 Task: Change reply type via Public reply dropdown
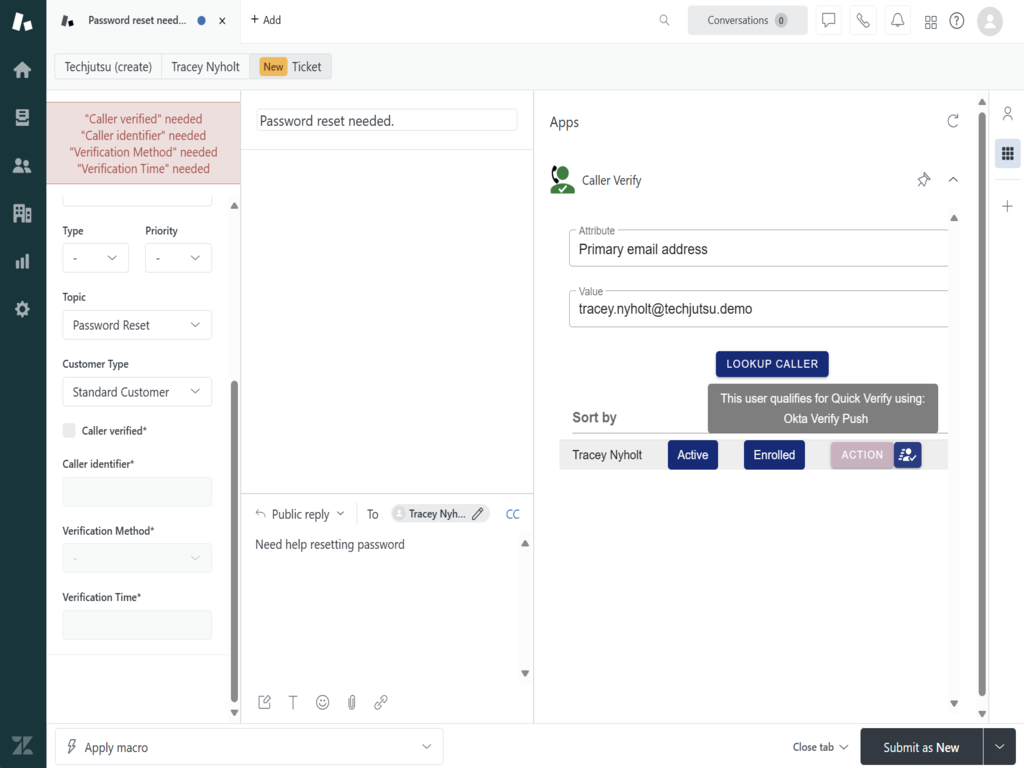[300, 513]
